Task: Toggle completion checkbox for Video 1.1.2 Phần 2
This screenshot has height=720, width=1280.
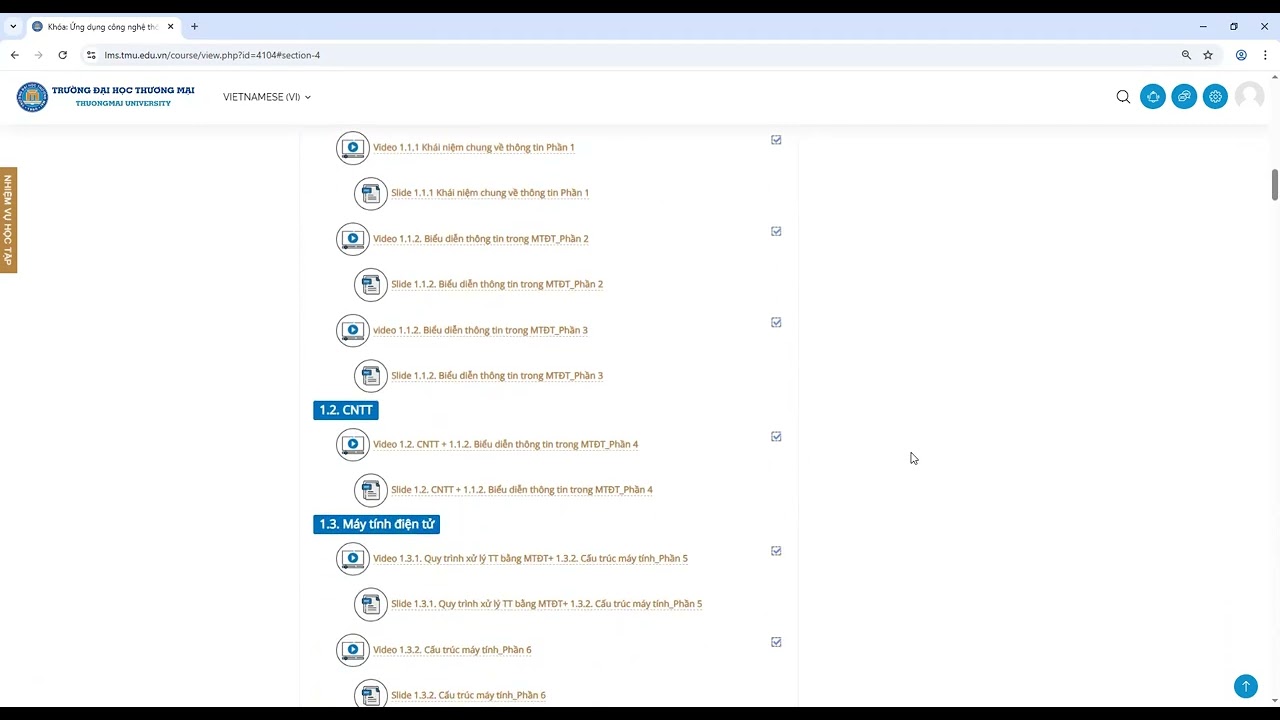Action: (x=776, y=231)
